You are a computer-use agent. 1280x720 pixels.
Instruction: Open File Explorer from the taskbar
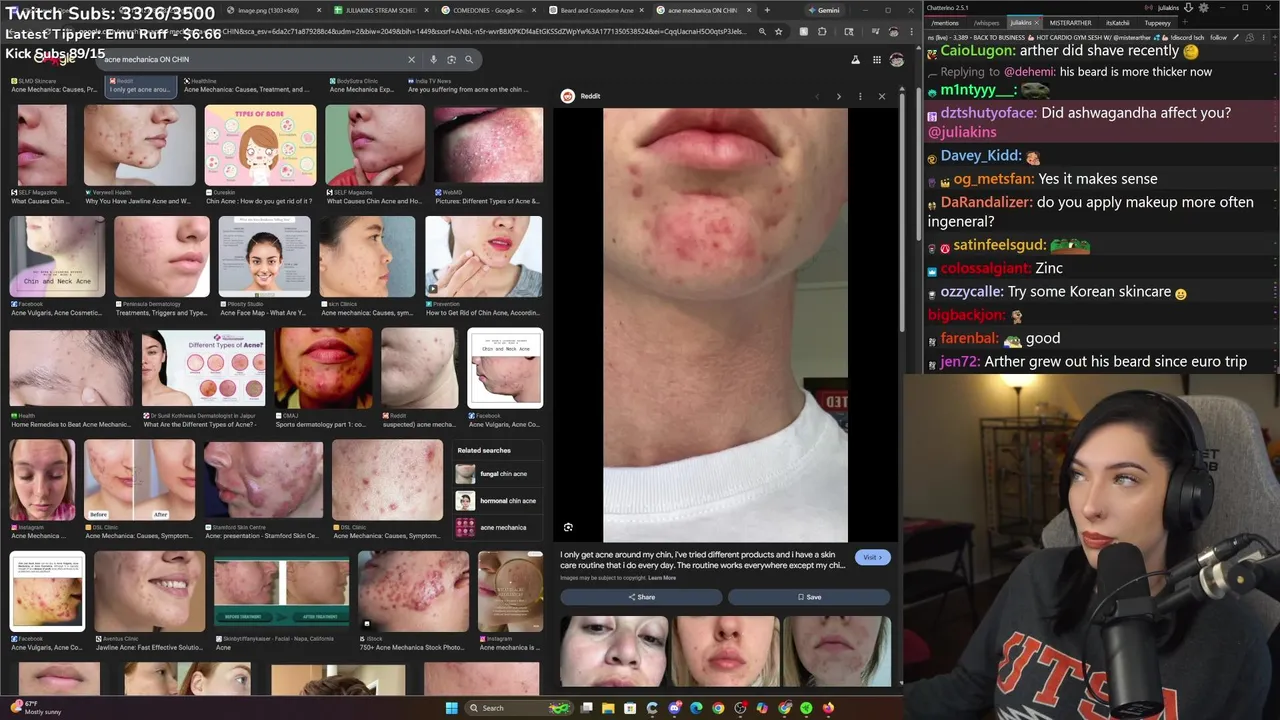pos(608,708)
